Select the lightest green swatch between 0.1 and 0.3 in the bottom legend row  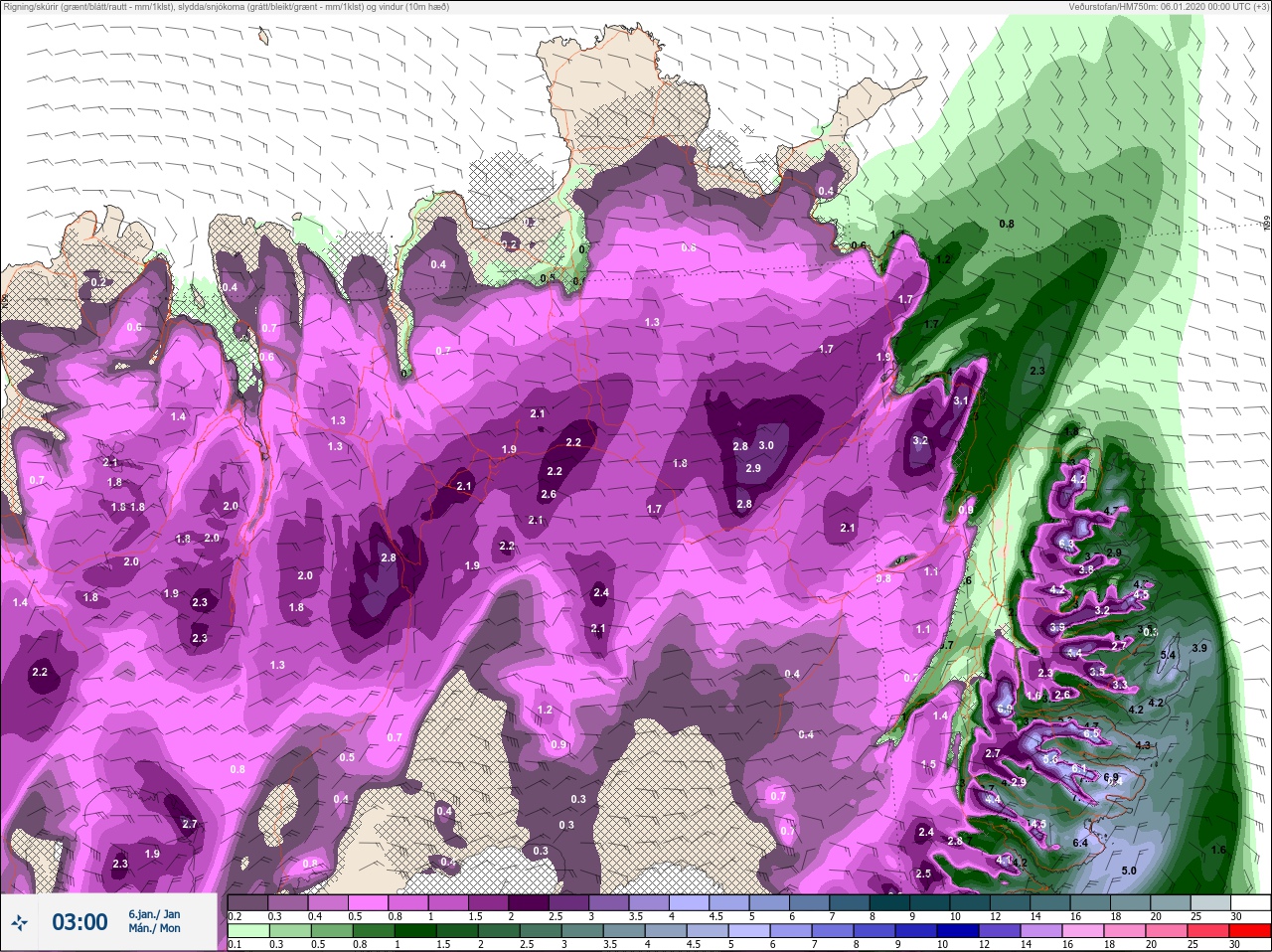[x=248, y=931]
